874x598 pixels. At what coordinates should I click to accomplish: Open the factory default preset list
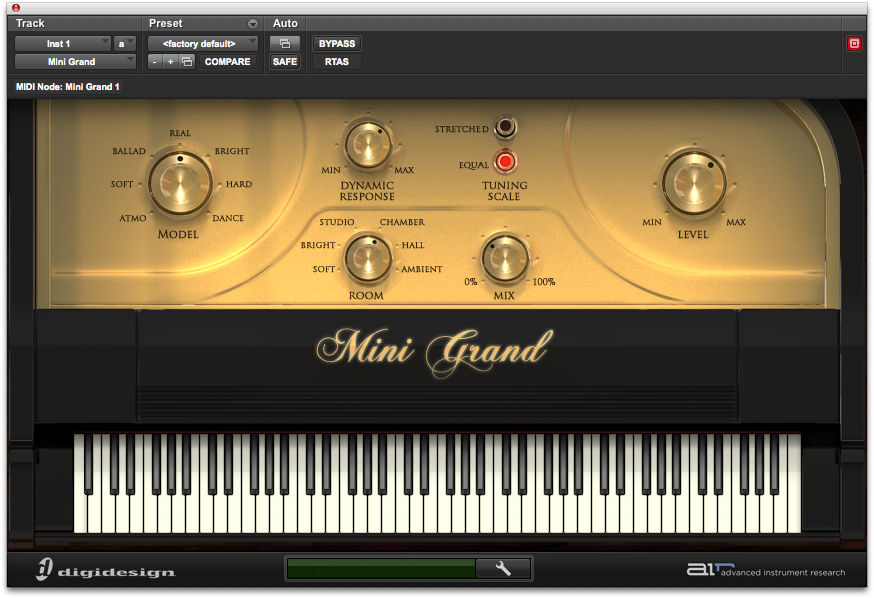[203, 43]
